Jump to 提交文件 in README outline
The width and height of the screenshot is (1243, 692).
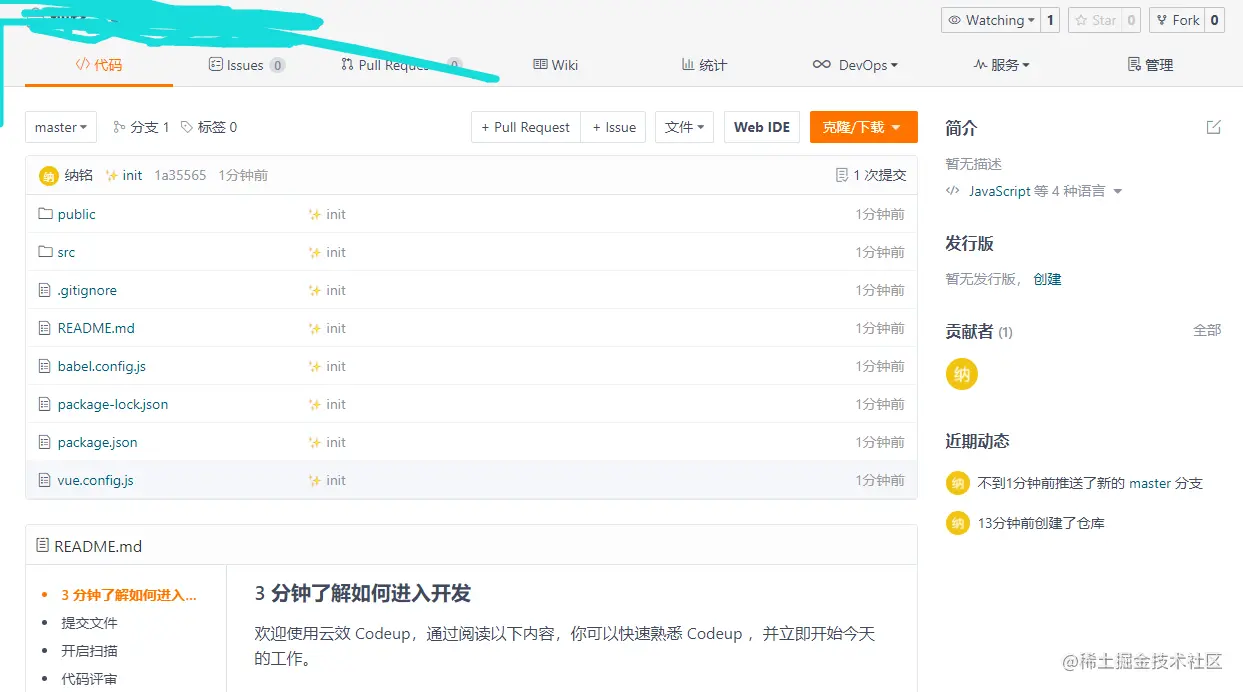click(89, 623)
